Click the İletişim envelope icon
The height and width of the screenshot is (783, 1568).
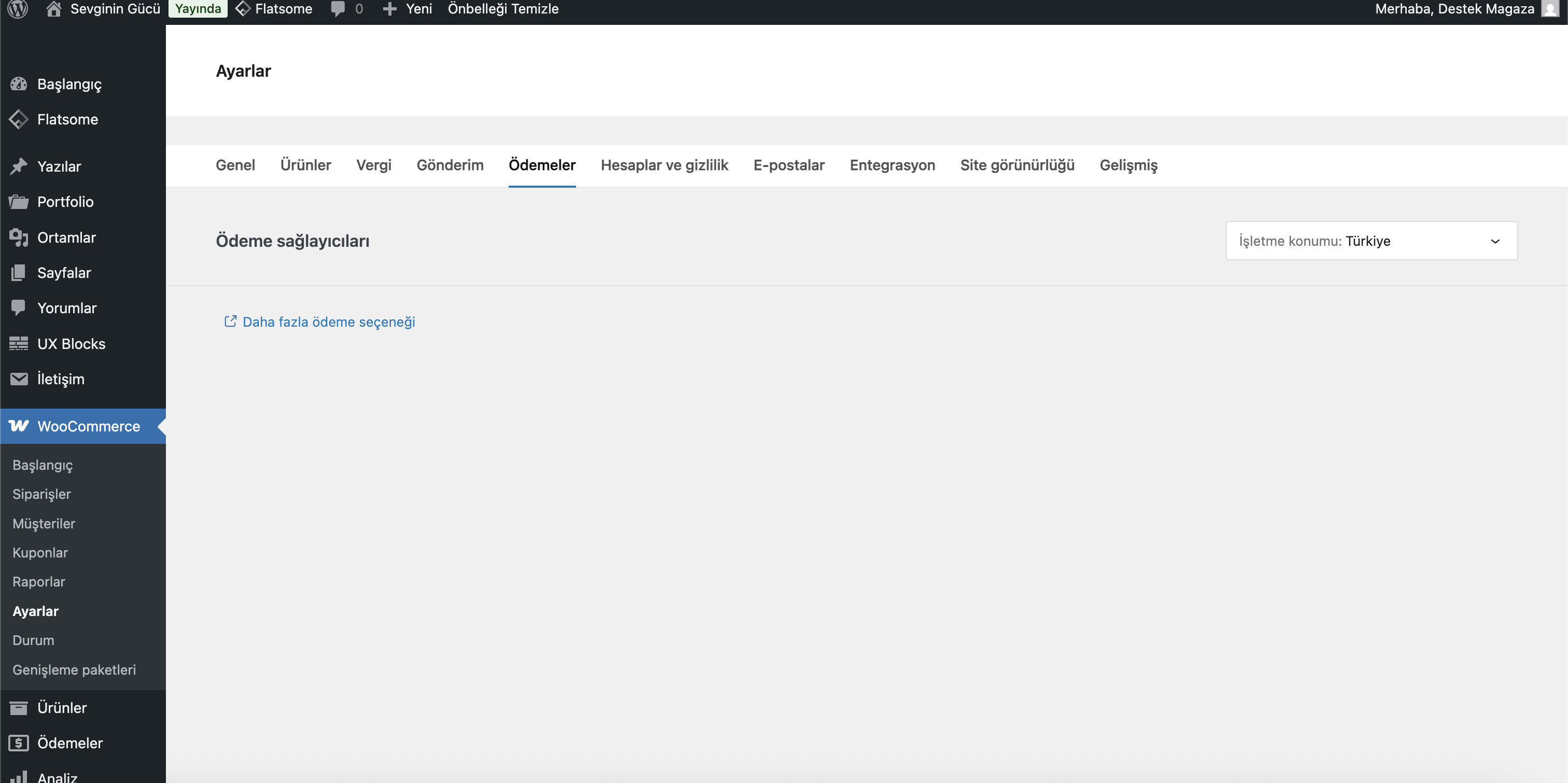click(x=19, y=379)
